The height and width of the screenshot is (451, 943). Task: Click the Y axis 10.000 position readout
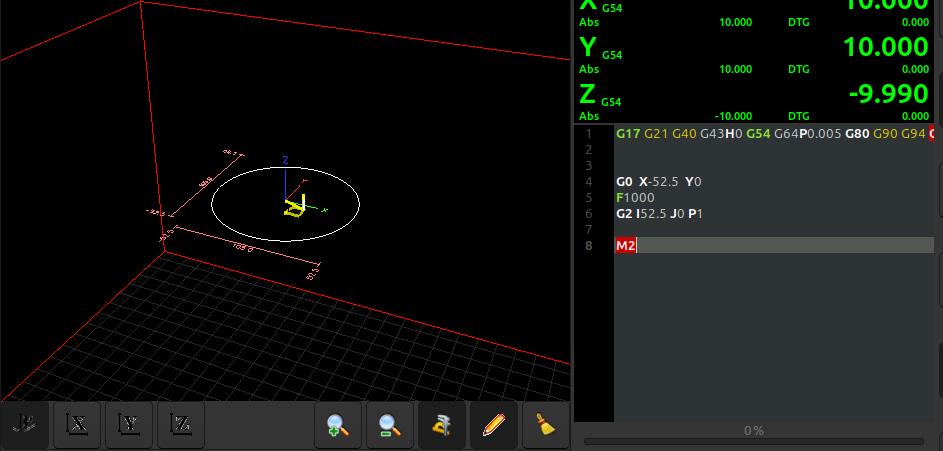tap(885, 47)
